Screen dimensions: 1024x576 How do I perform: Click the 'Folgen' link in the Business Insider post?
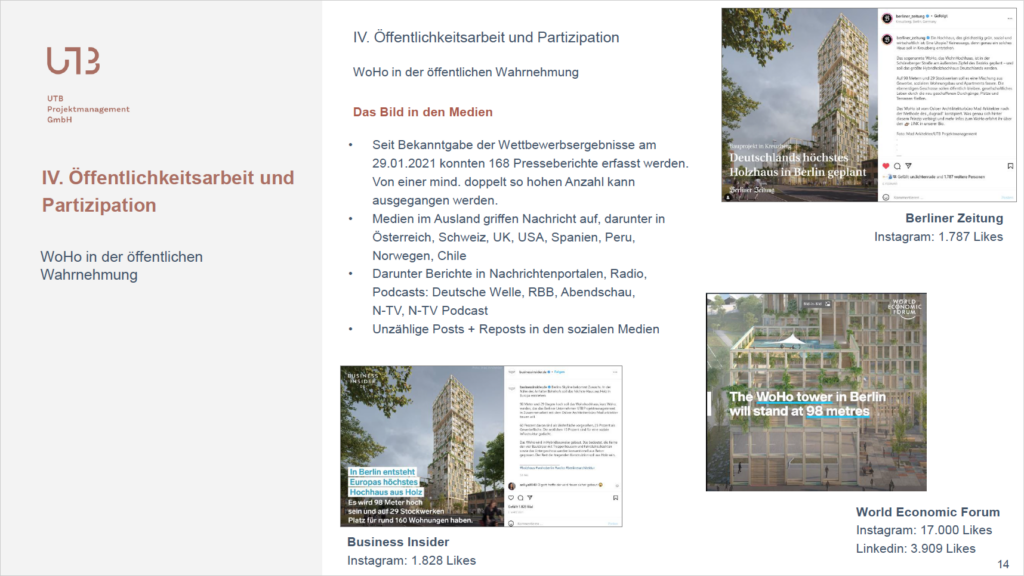pyautogui.click(x=560, y=372)
